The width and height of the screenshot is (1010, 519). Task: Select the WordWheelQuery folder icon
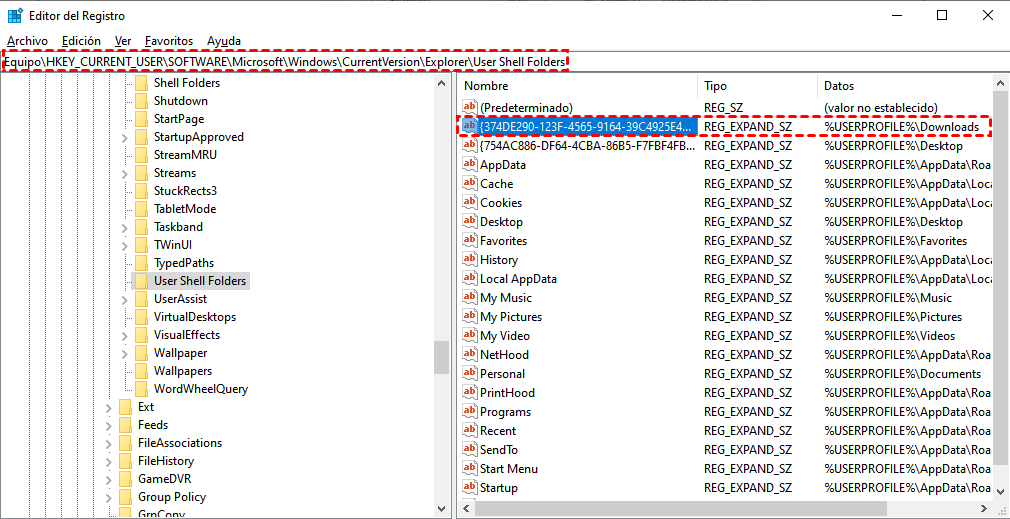point(141,390)
